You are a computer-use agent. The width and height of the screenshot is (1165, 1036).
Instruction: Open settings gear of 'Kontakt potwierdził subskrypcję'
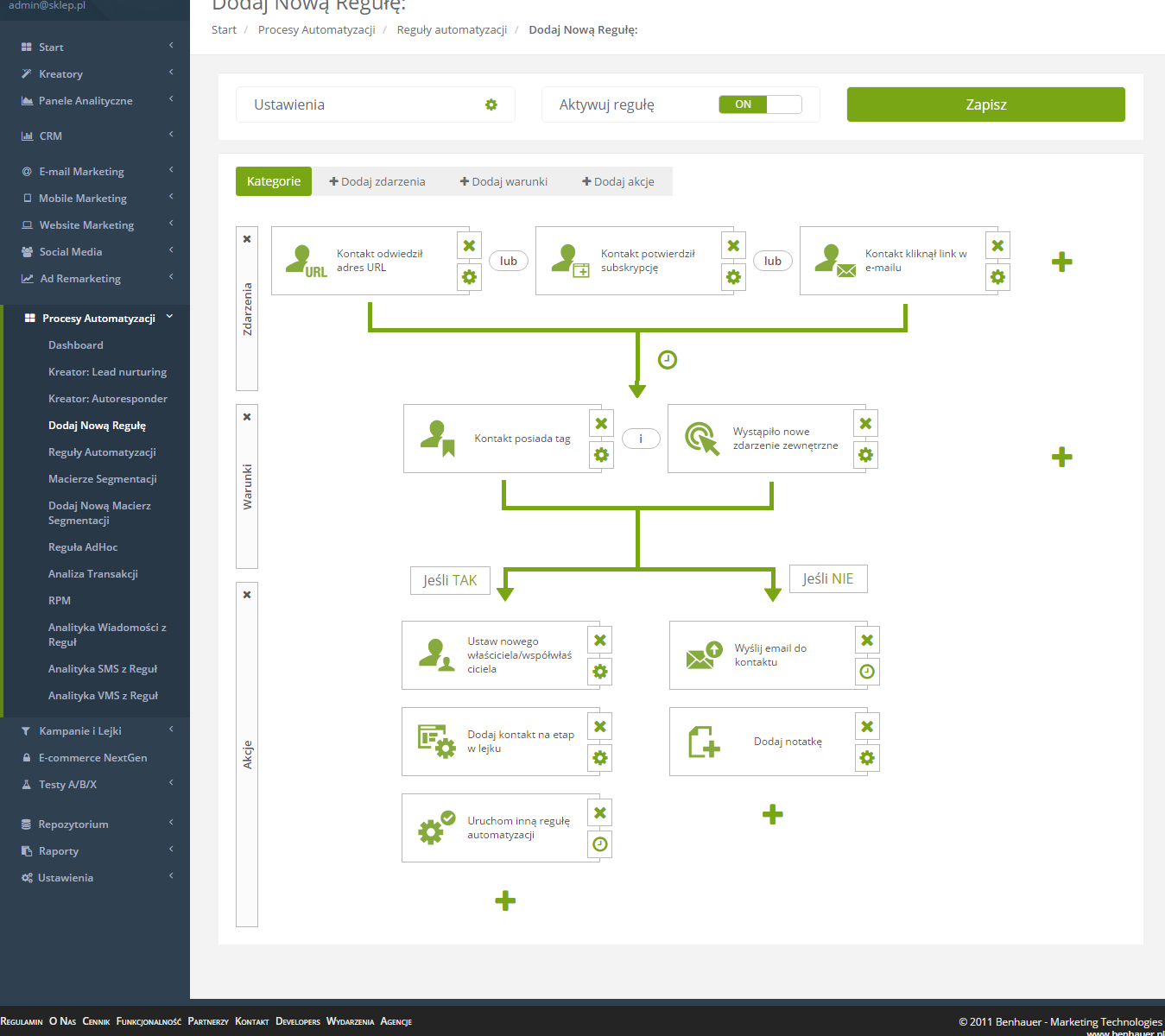click(x=733, y=277)
